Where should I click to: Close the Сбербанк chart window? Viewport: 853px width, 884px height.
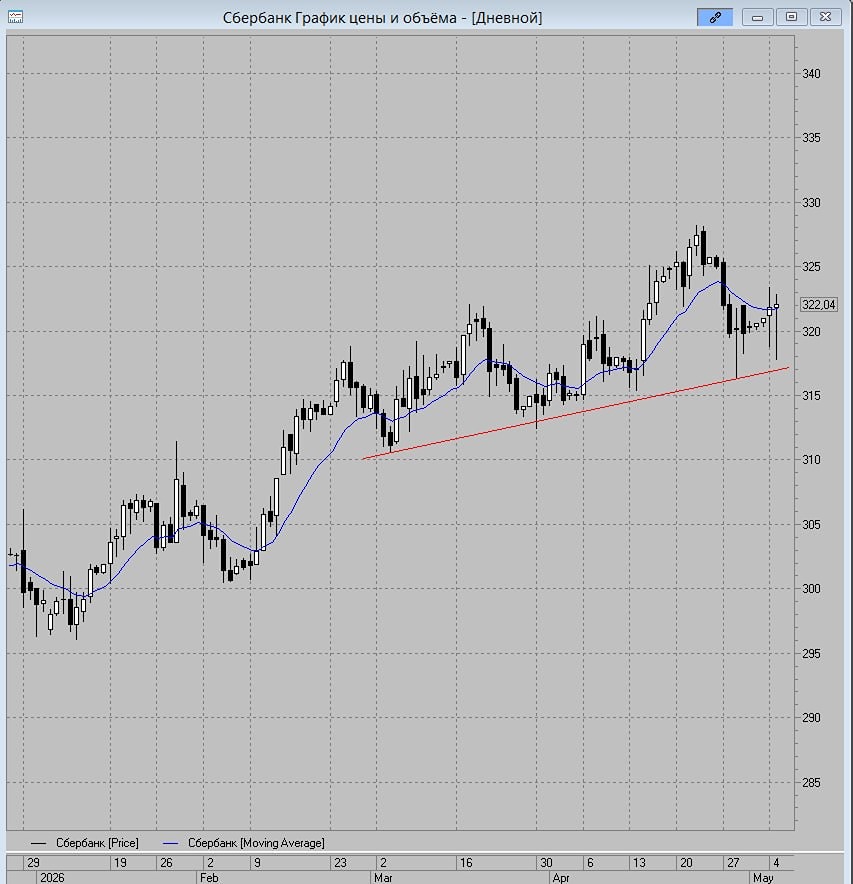(x=825, y=17)
